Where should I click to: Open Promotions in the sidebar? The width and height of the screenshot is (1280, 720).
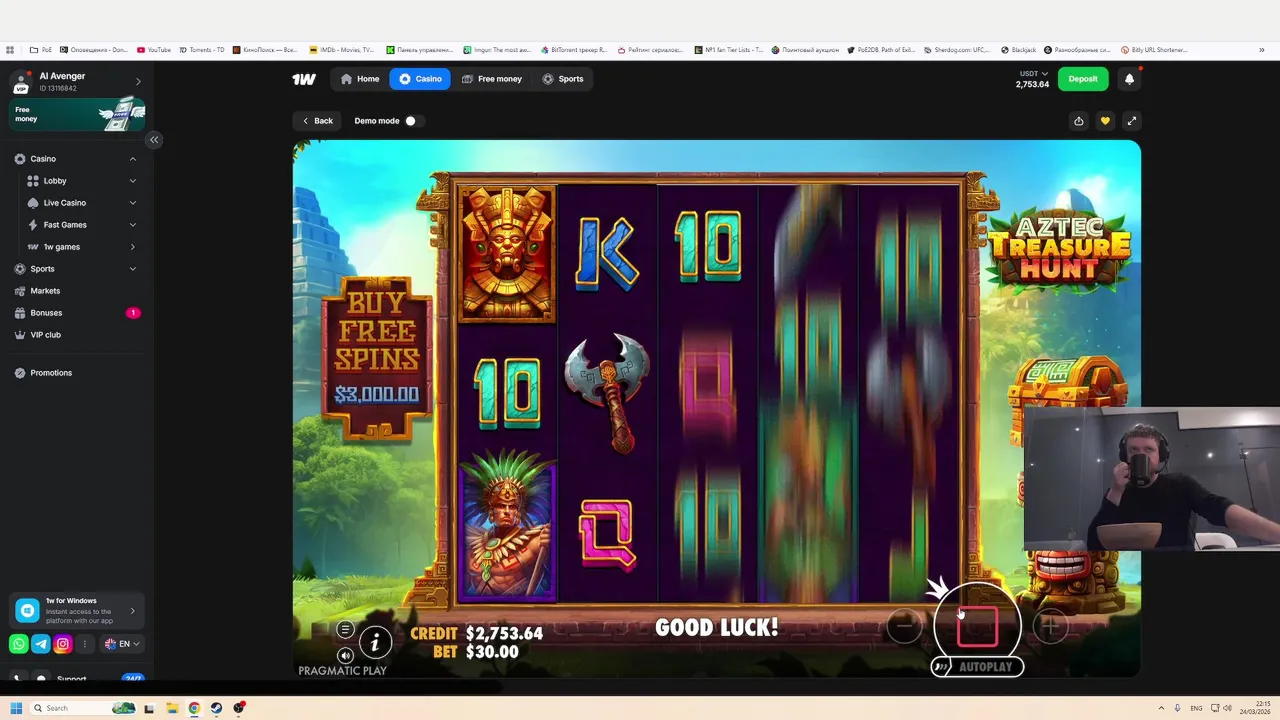[51, 373]
